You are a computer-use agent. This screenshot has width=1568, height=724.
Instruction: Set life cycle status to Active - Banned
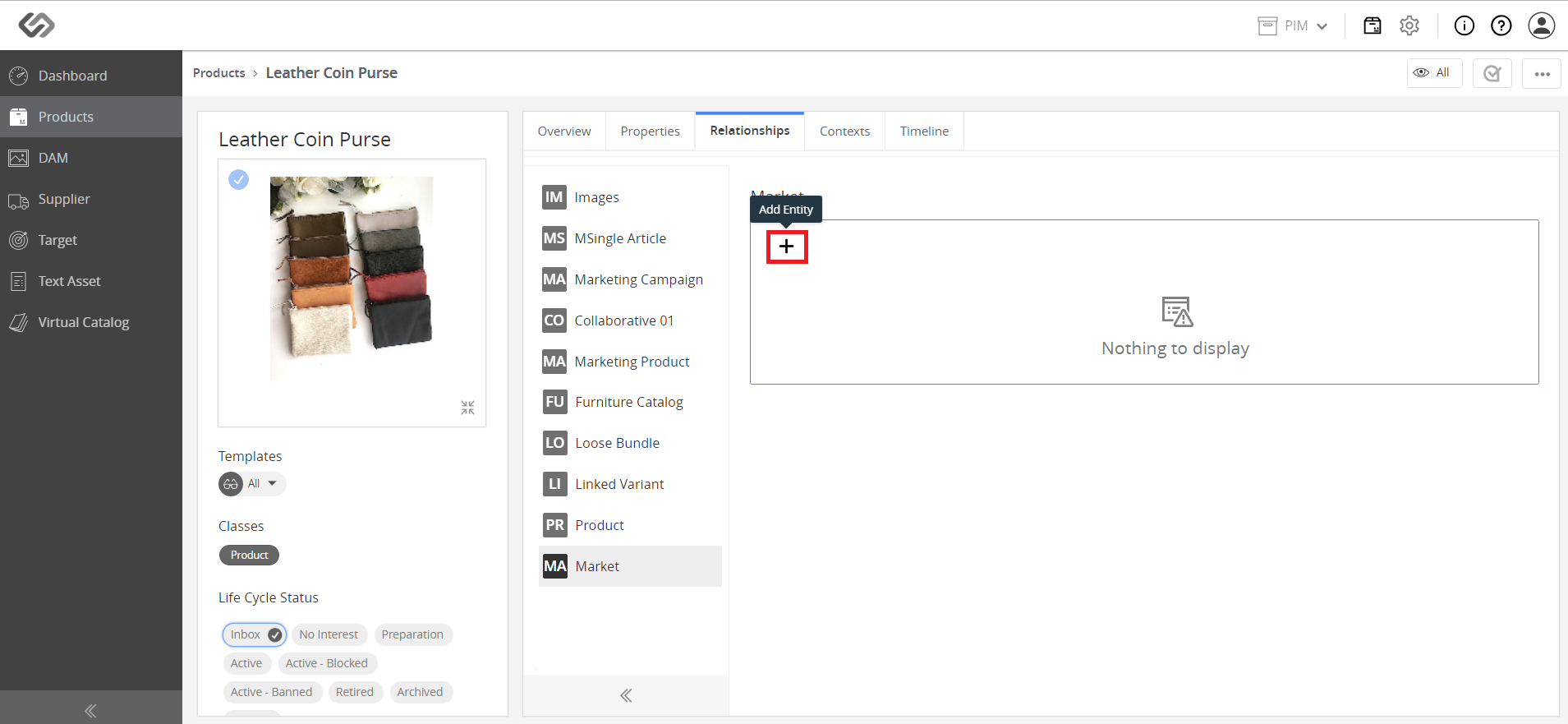point(272,692)
